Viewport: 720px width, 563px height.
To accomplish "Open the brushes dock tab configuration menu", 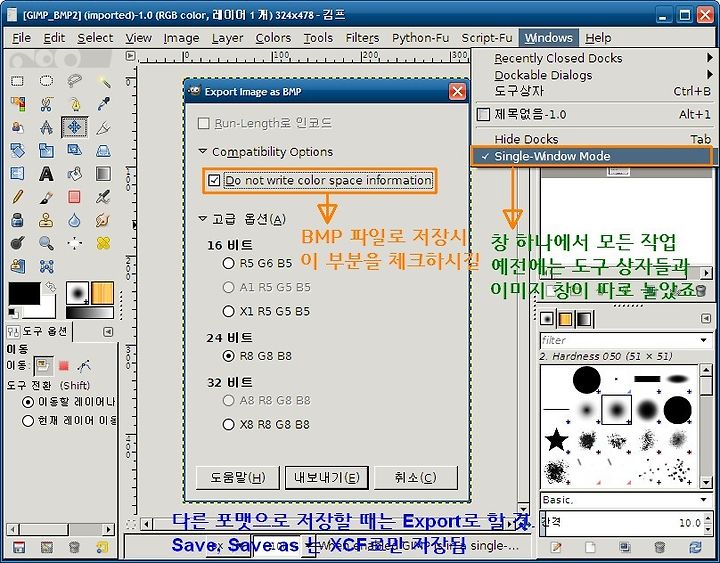I will point(706,318).
